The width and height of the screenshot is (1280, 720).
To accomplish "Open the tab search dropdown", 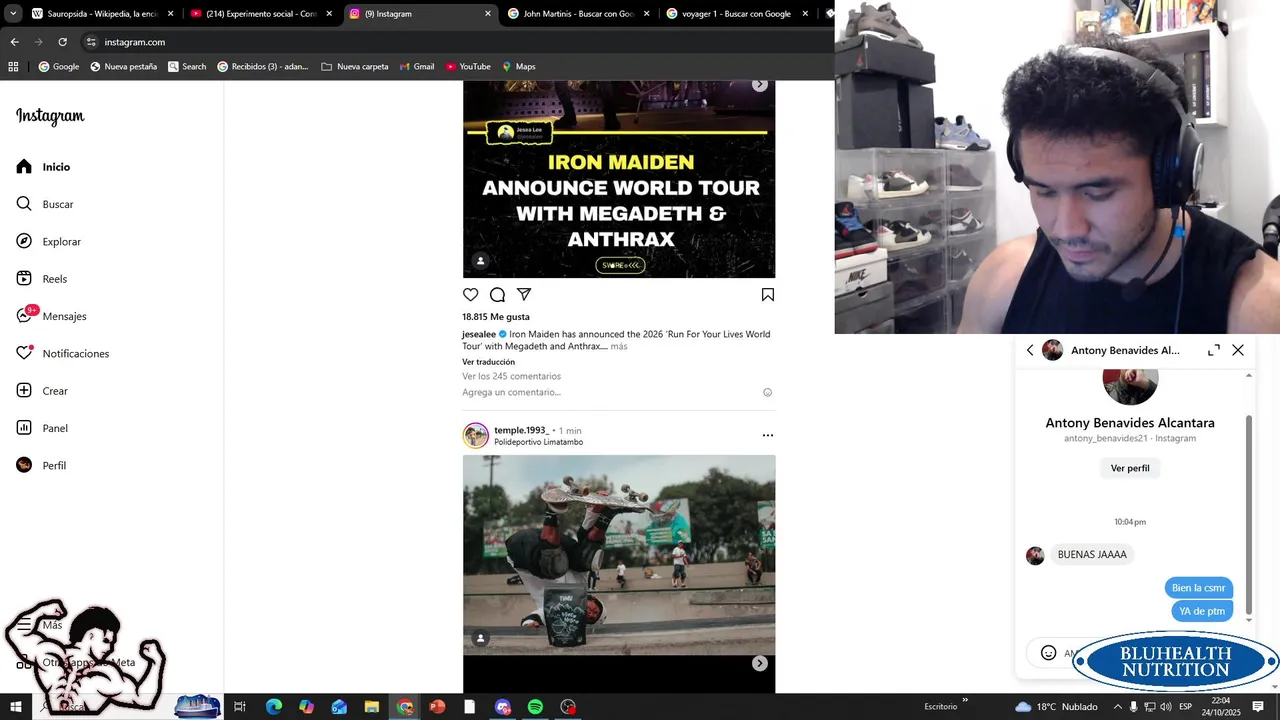I will pyautogui.click(x=13, y=14).
